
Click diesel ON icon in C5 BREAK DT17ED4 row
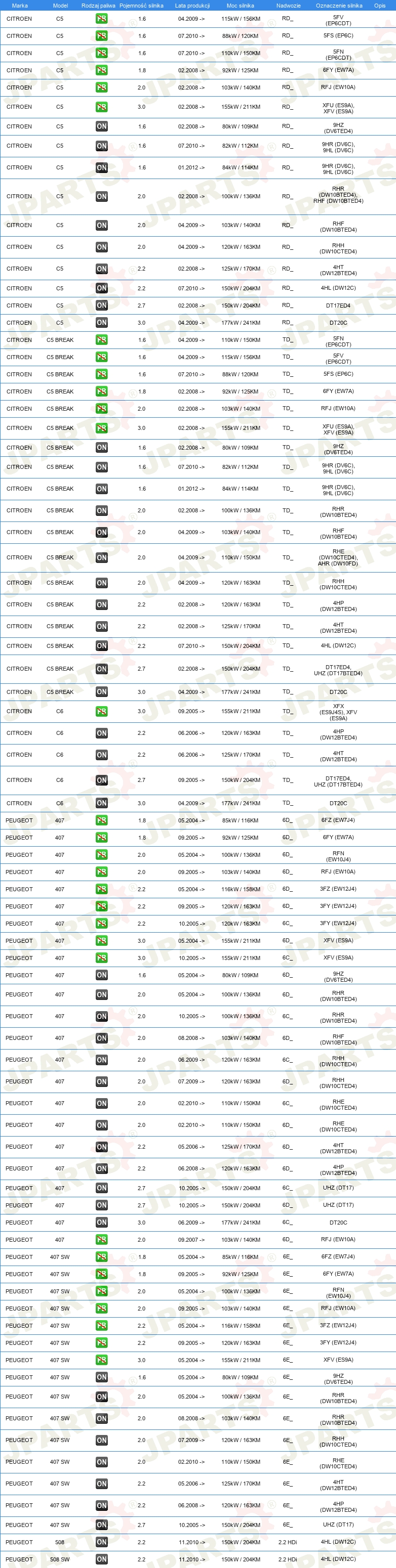[x=102, y=669]
